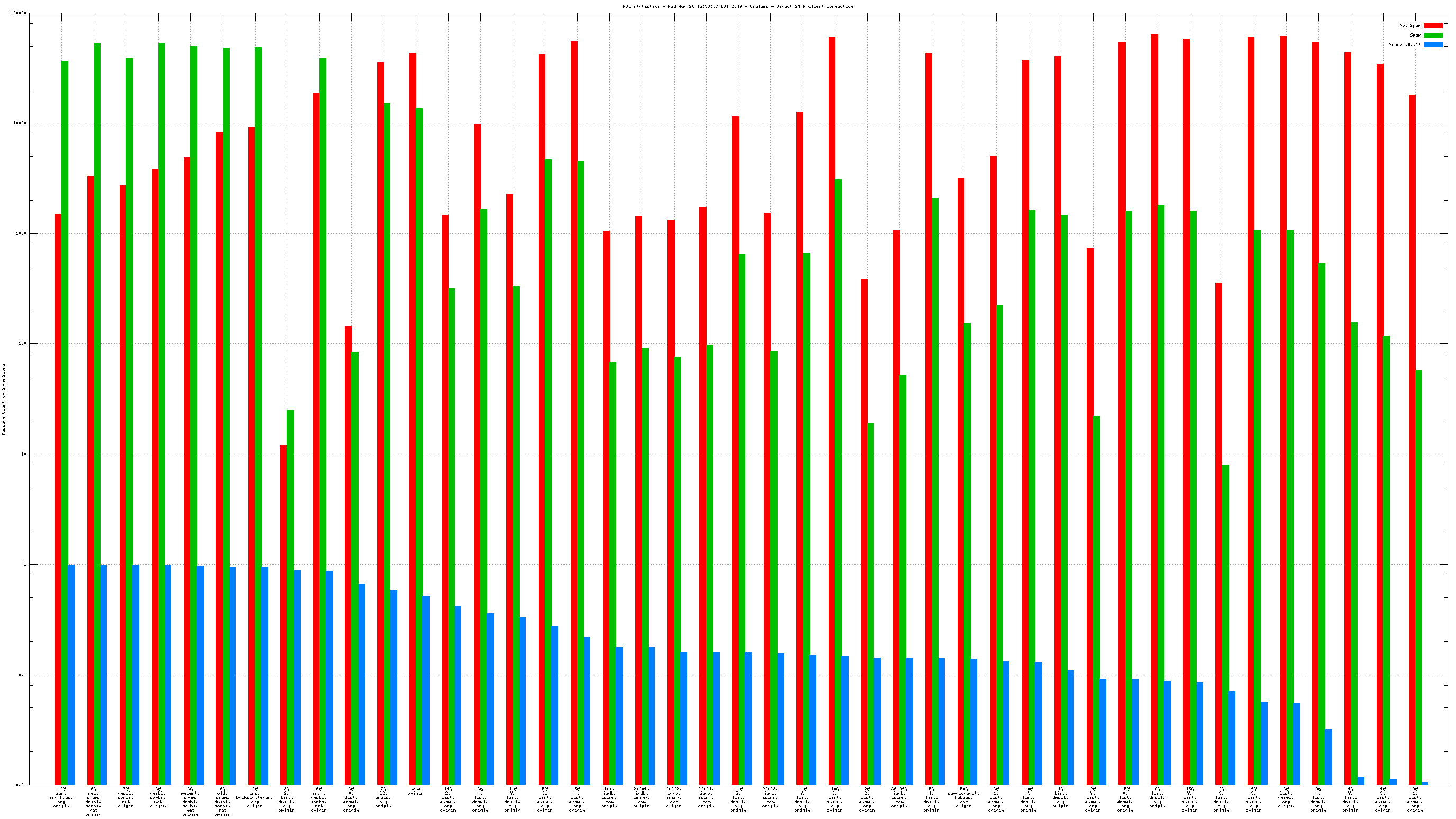This screenshot has height=819, width=1456.
Task: Click the 100000 y-axis tick label
Action: [19, 13]
